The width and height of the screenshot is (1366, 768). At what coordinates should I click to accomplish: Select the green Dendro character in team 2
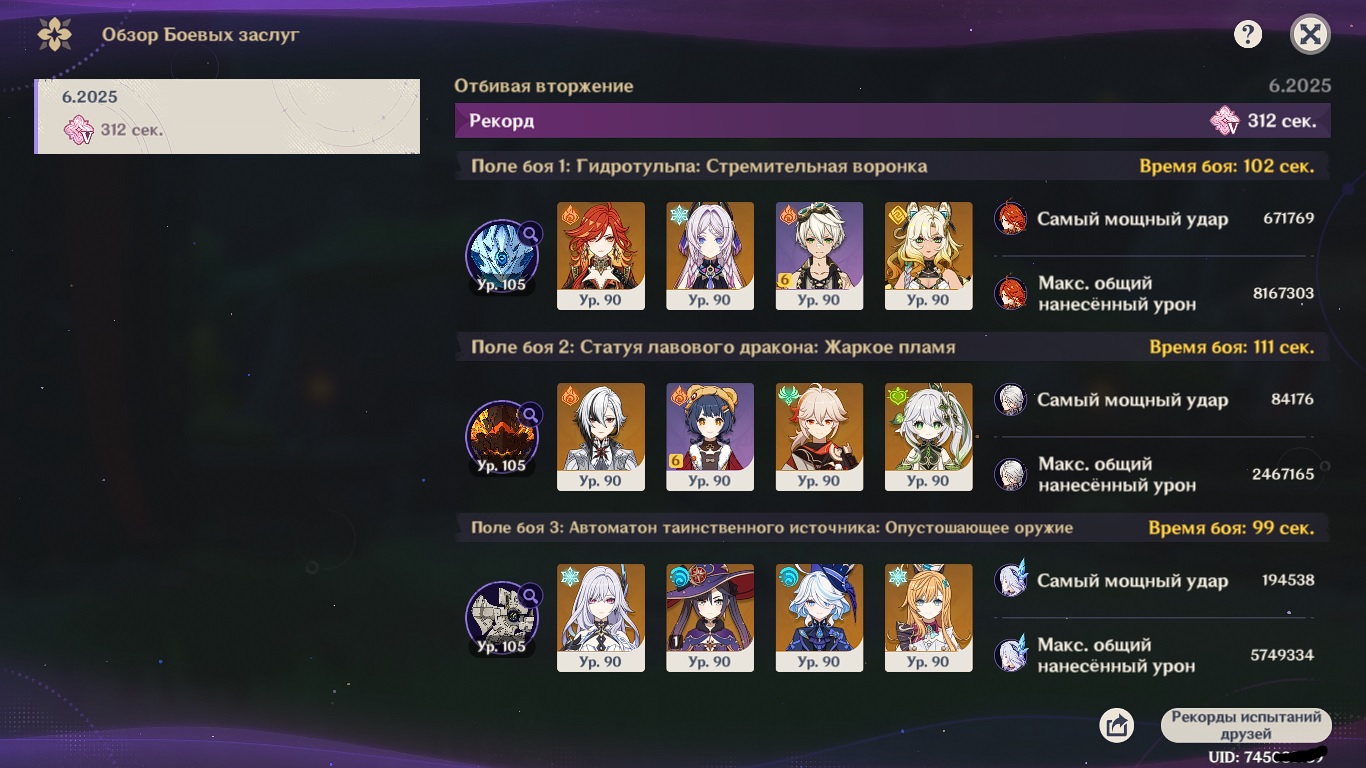[928, 437]
